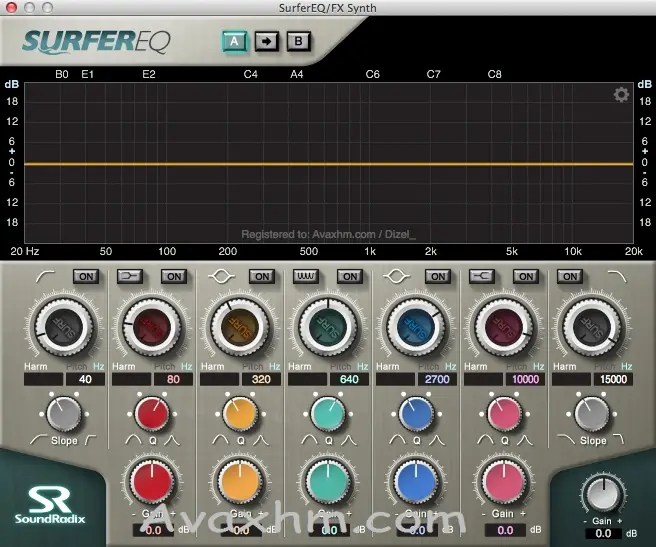Click the 15000 frequency value field
The height and width of the screenshot is (547, 656).
pos(613,379)
